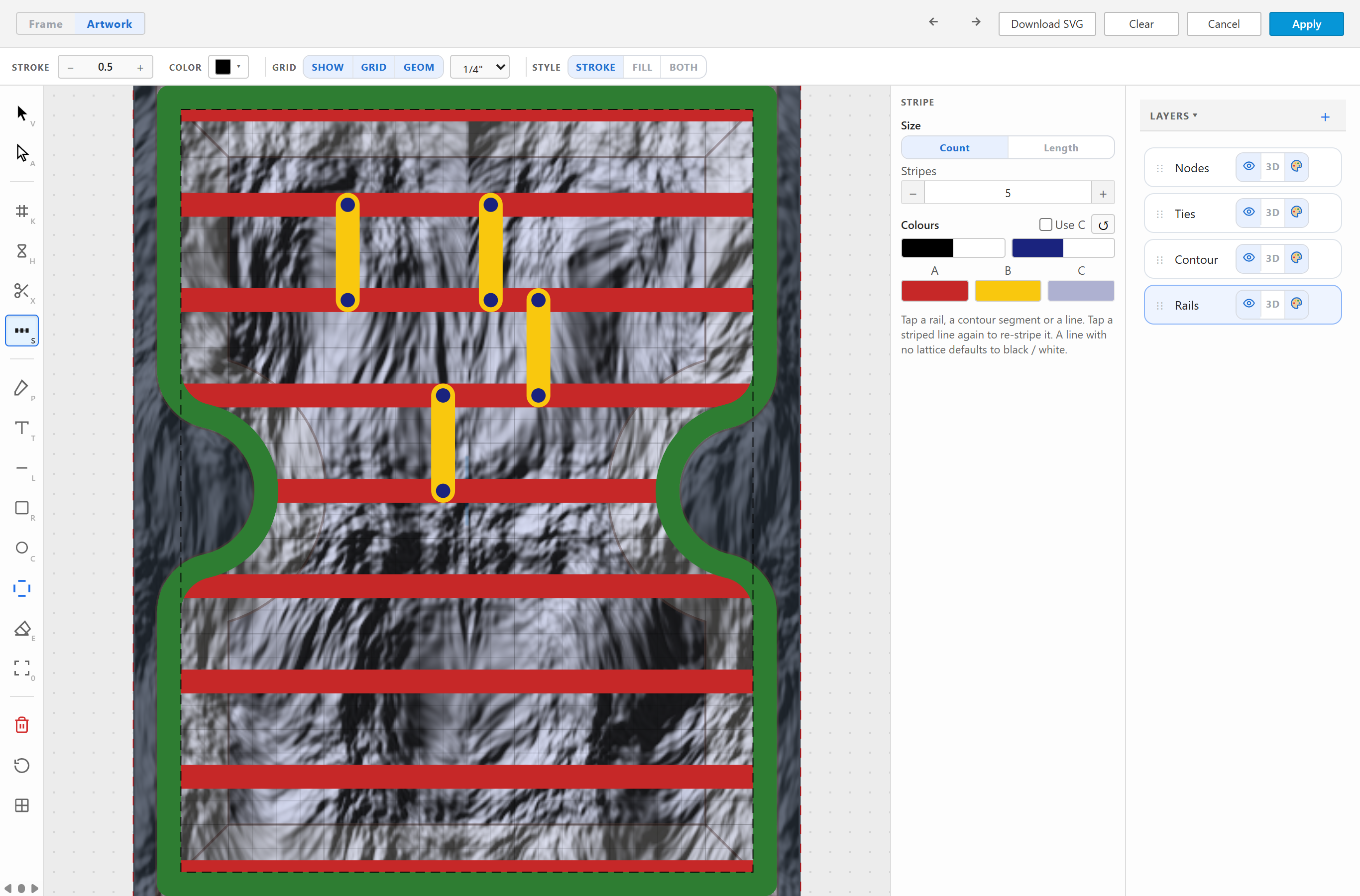Click the Cancel button
Image resolution: width=1360 pixels, height=896 pixels.
click(x=1224, y=24)
